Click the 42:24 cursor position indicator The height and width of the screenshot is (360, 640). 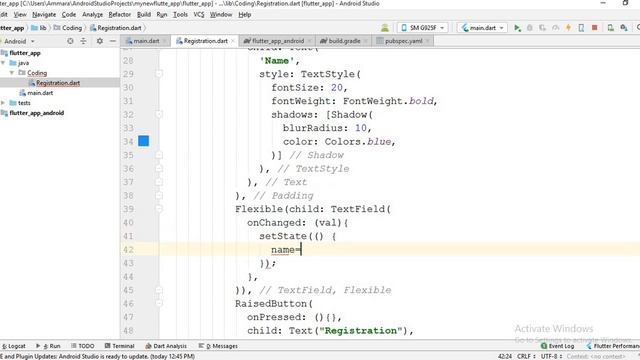pos(504,356)
